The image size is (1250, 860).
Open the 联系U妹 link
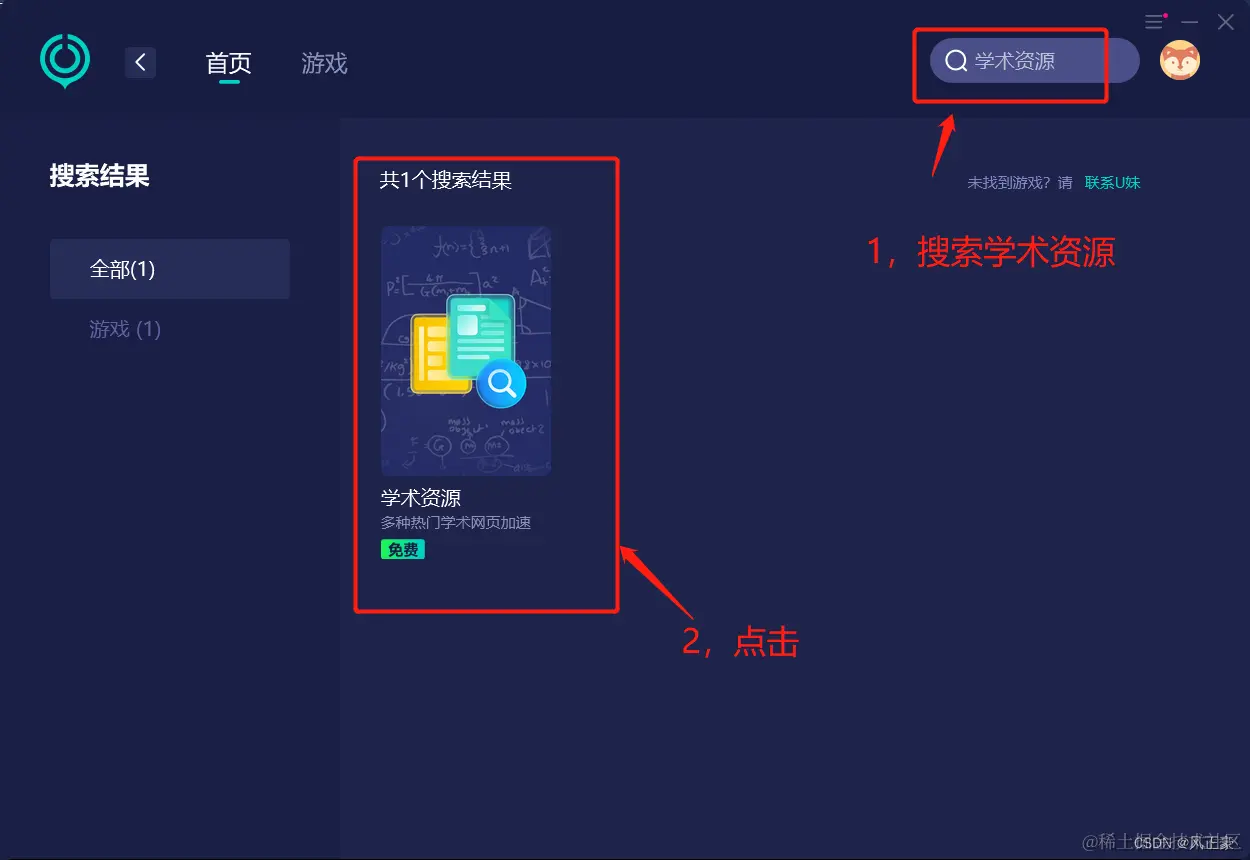coord(1113,183)
